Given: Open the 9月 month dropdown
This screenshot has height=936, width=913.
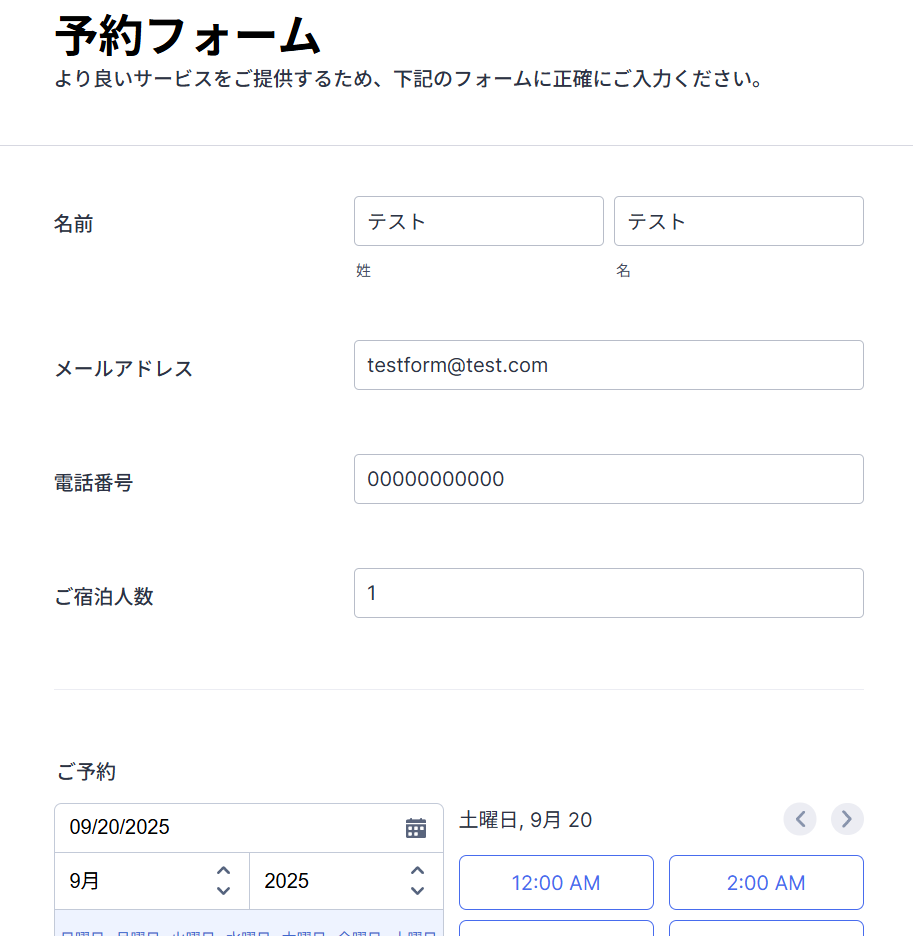Looking at the screenshot, I should tap(150, 881).
